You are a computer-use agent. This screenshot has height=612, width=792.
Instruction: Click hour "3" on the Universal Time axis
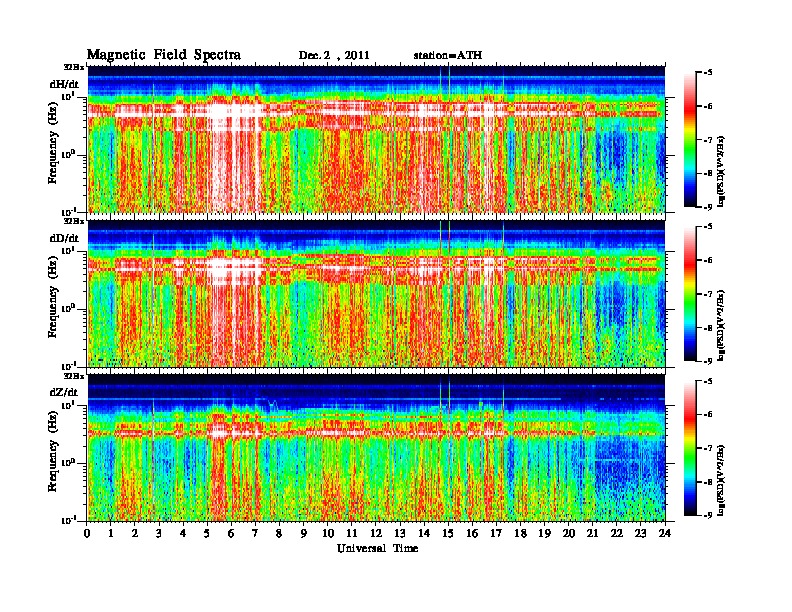[x=159, y=533]
